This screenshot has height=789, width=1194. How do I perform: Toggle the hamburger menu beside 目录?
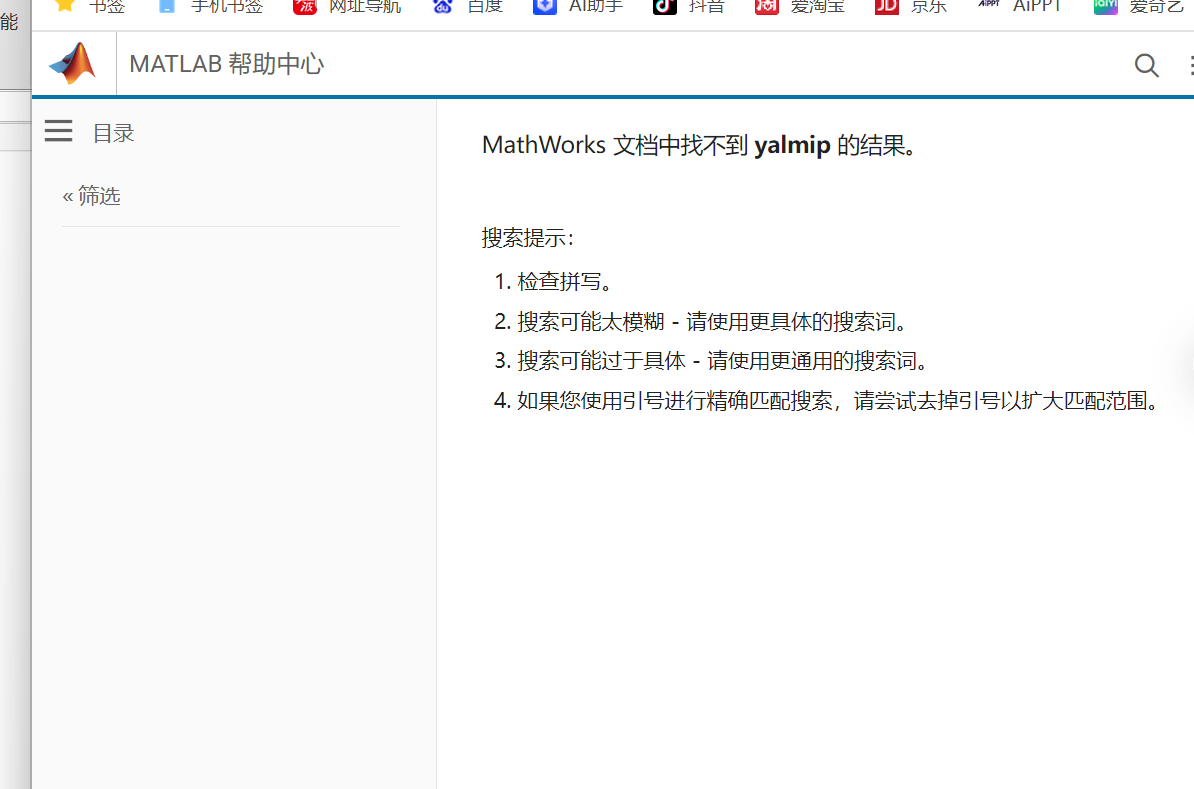click(x=59, y=131)
